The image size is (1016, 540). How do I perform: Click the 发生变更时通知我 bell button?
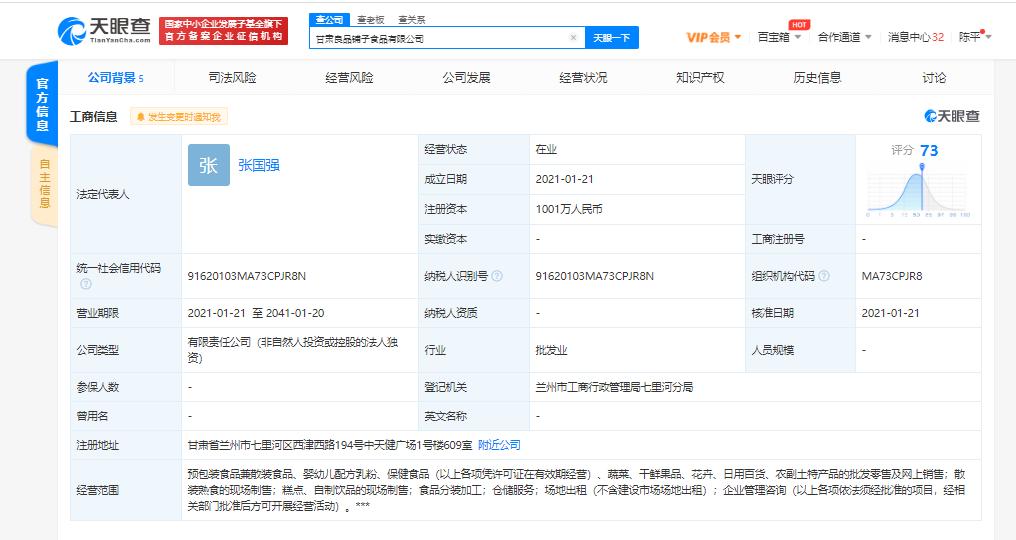point(179,117)
